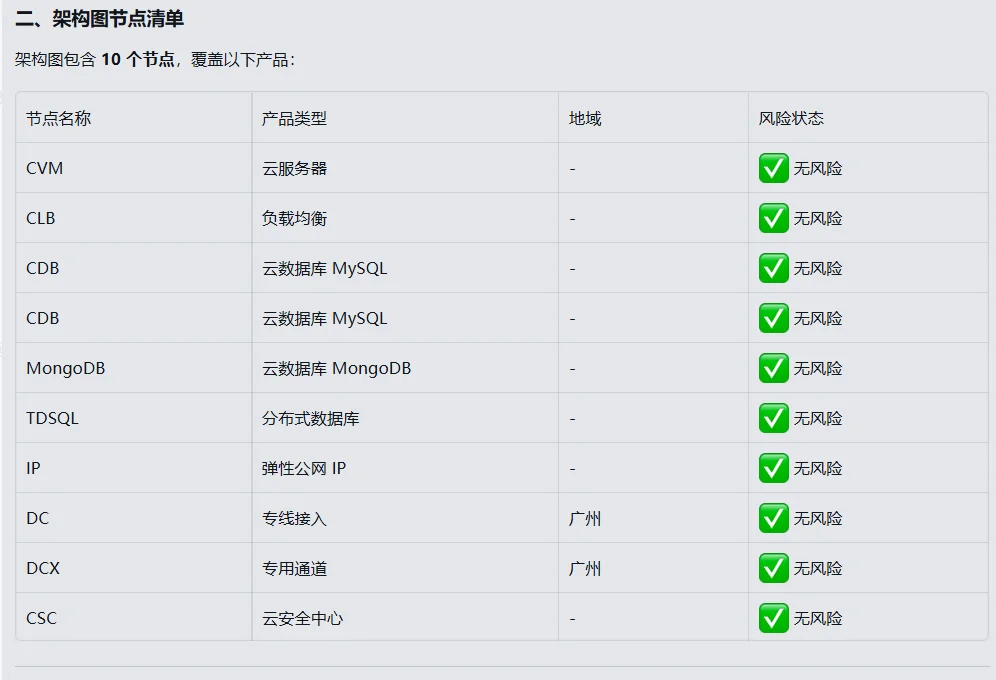This screenshot has height=680, width=996.
Task: Click the 风险状态 column header
Action: coord(791,118)
